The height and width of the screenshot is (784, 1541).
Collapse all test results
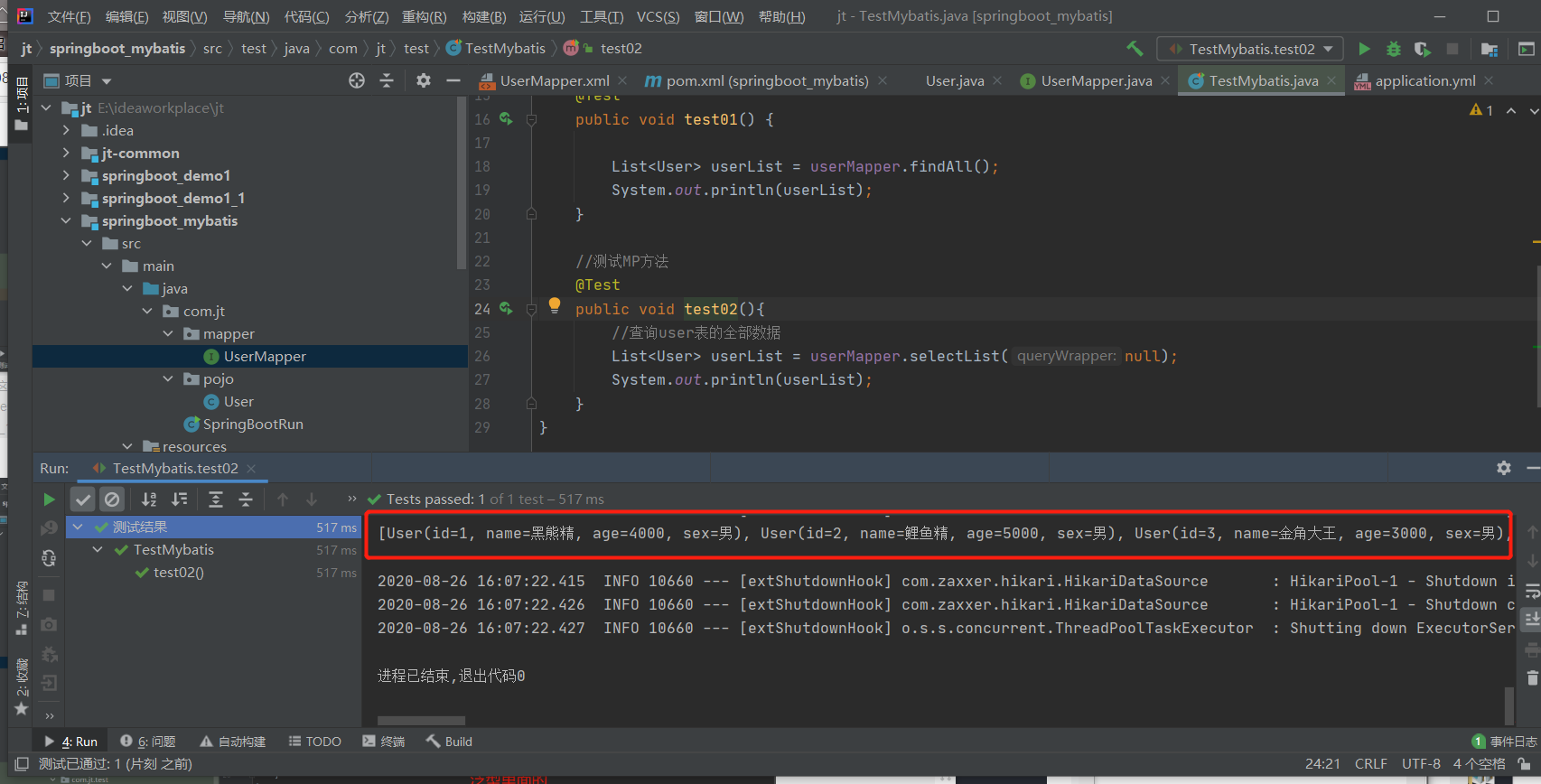(246, 499)
